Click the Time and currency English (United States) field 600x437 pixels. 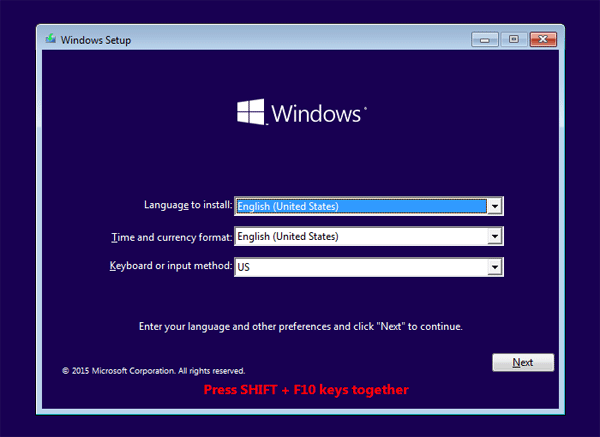pos(360,237)
